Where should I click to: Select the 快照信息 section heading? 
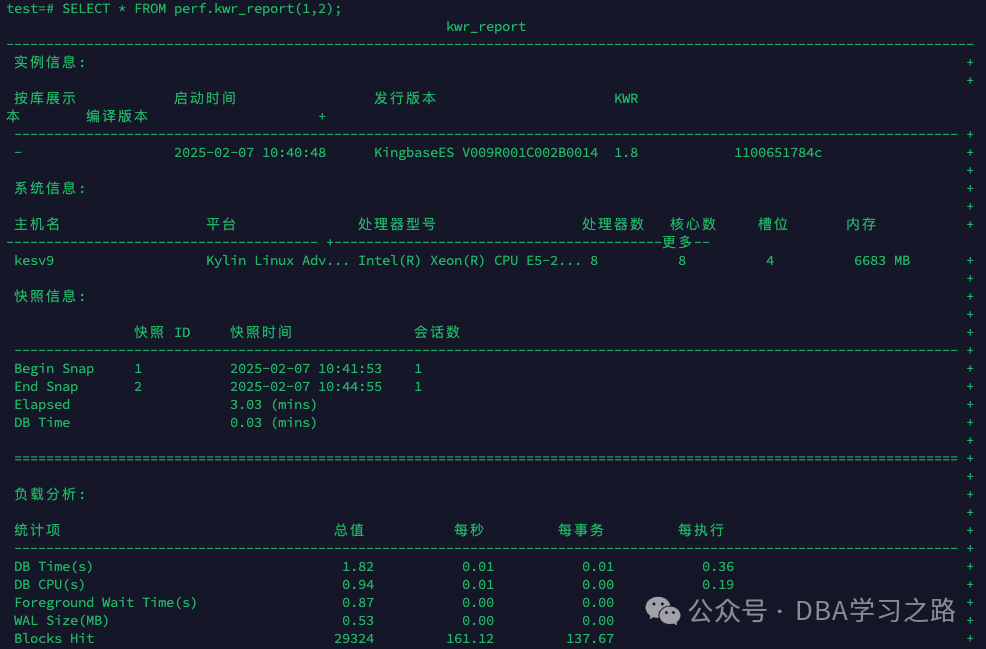(x=50, y=297)
